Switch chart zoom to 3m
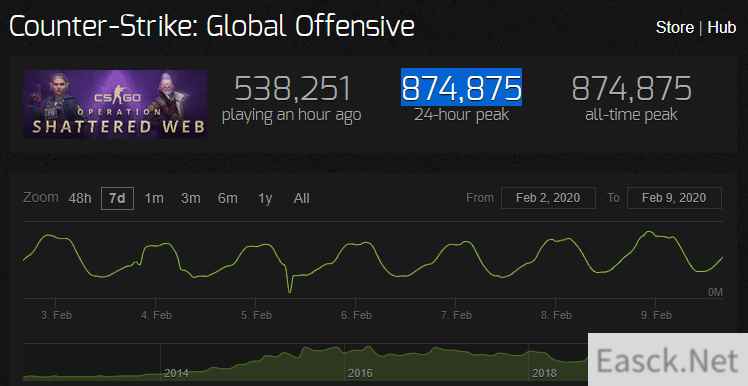Image resolution: width=748 pixels, height=386 pixels. pyautogui.click(x=190, y=198)
